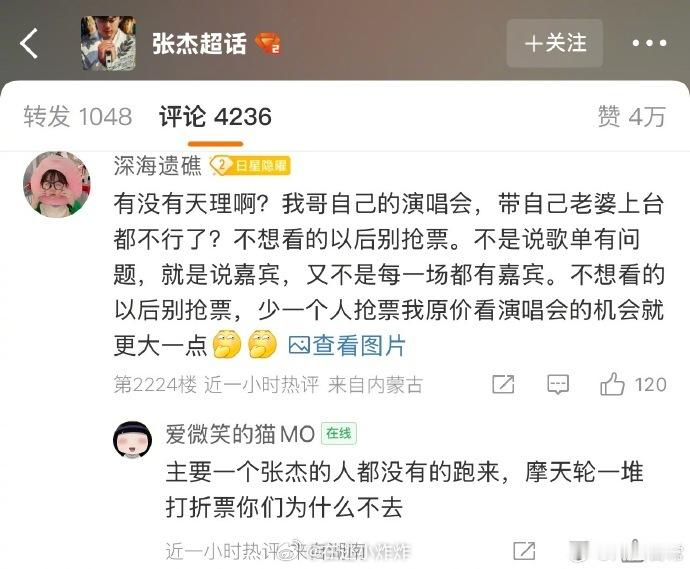This screenshot has width=690, height=569.
Task: Follow 张杰超话 with the 关注 button
Action: pos(554,43)
